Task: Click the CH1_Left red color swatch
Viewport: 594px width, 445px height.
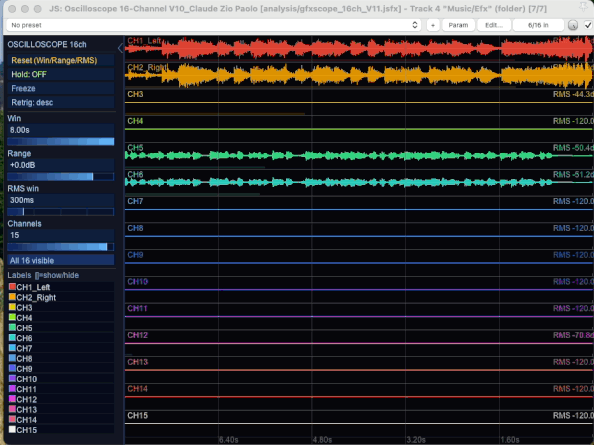Action: 12,287
